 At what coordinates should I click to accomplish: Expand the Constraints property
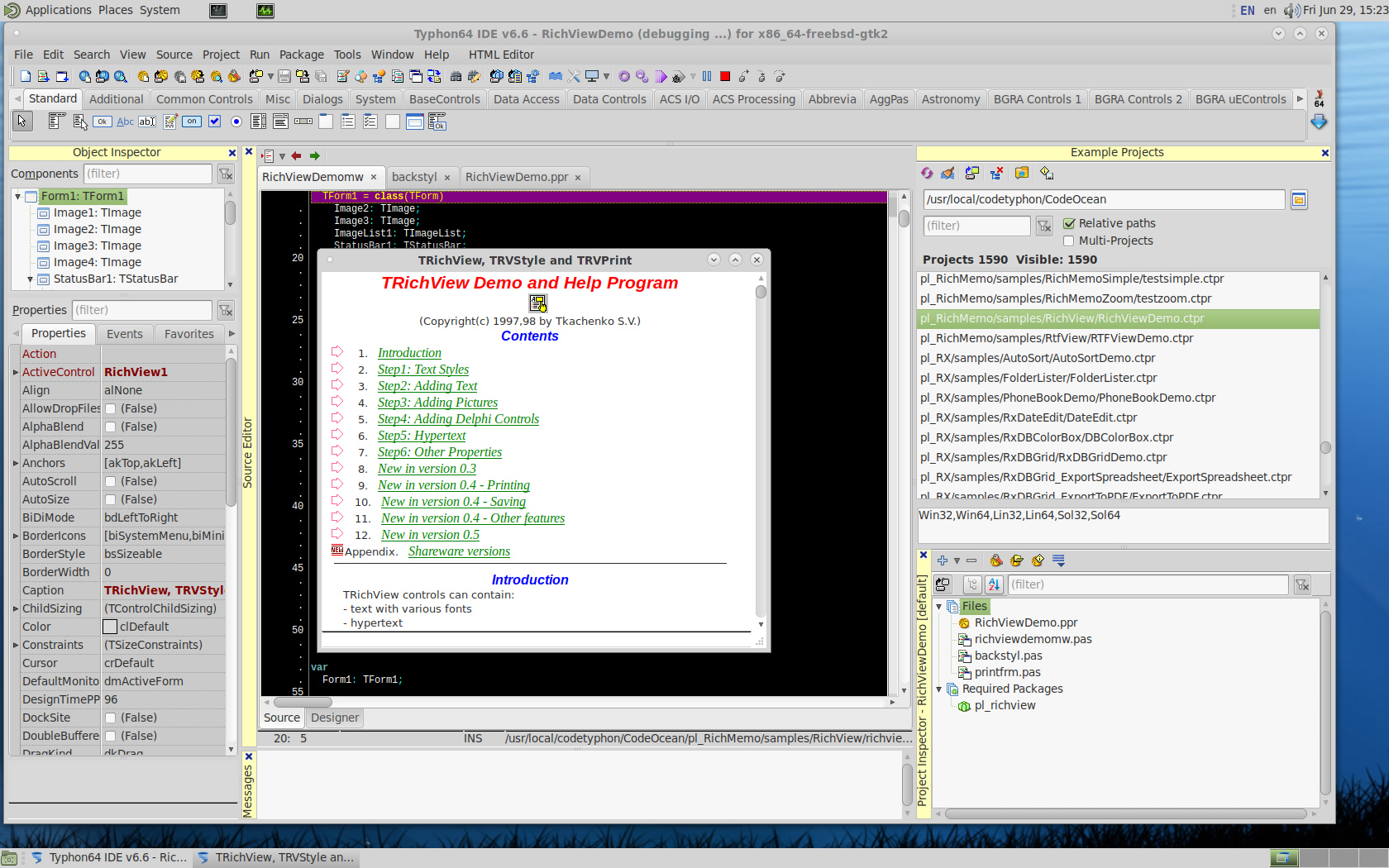coord(16,645)
